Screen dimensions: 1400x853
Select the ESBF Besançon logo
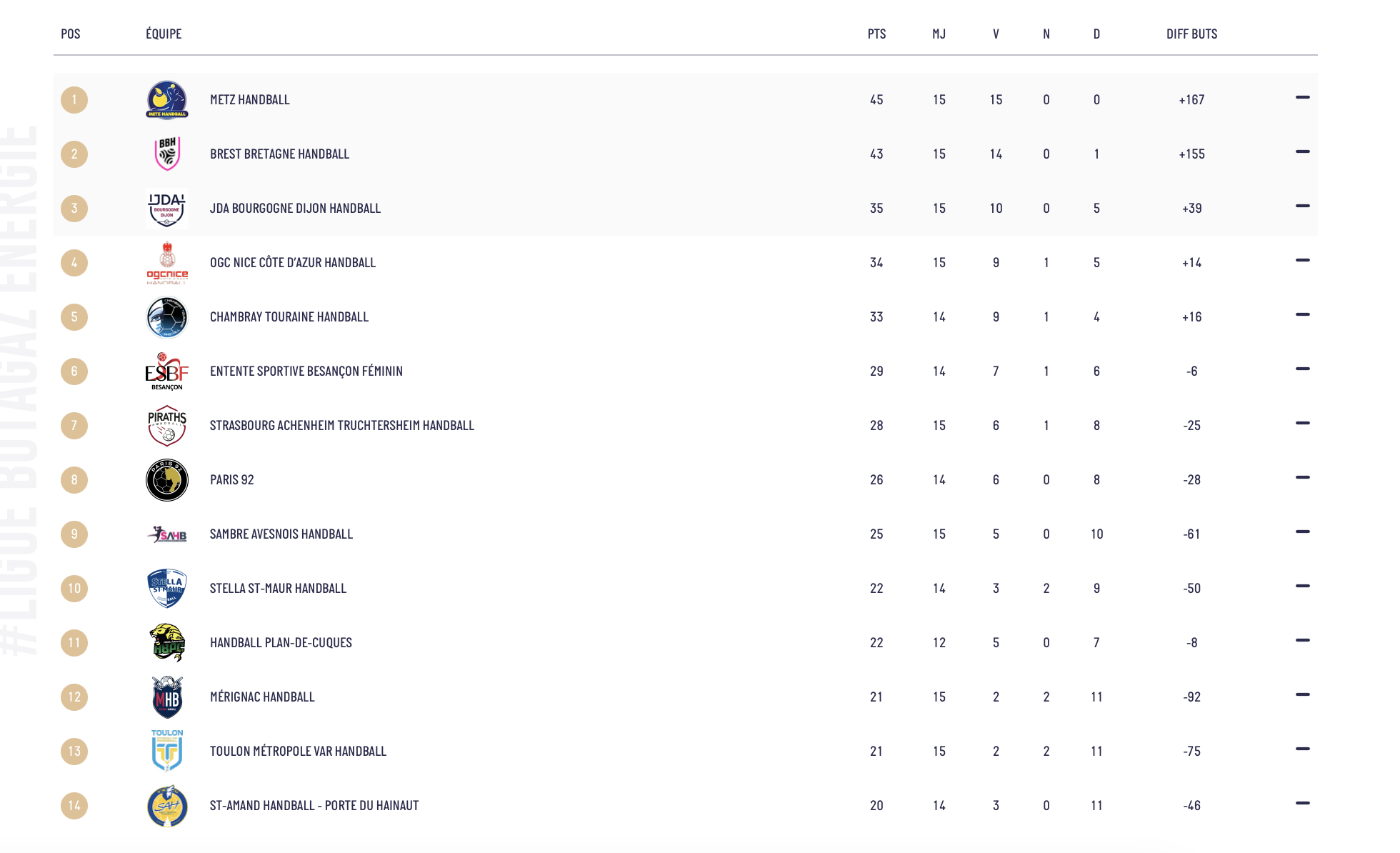point(167,371)
